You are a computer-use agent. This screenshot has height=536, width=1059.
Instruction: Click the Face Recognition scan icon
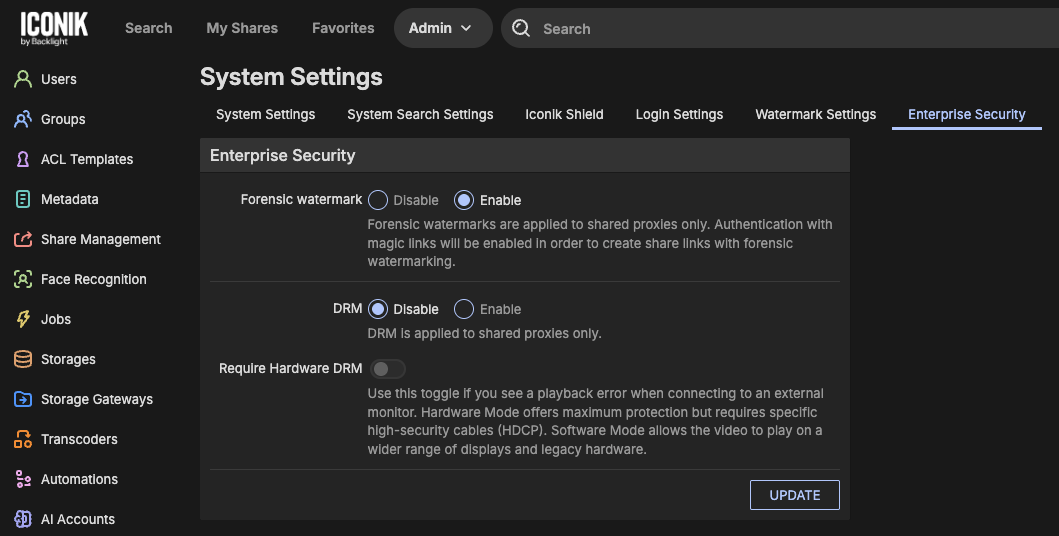pos(23,279)
